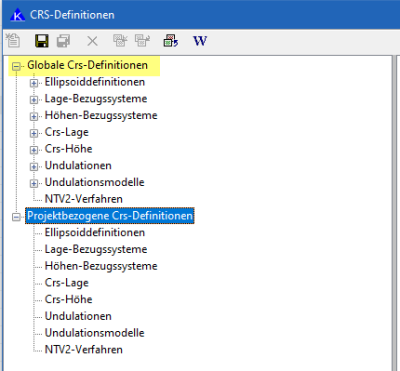Click the save floppy disk icon

(42, 41)
